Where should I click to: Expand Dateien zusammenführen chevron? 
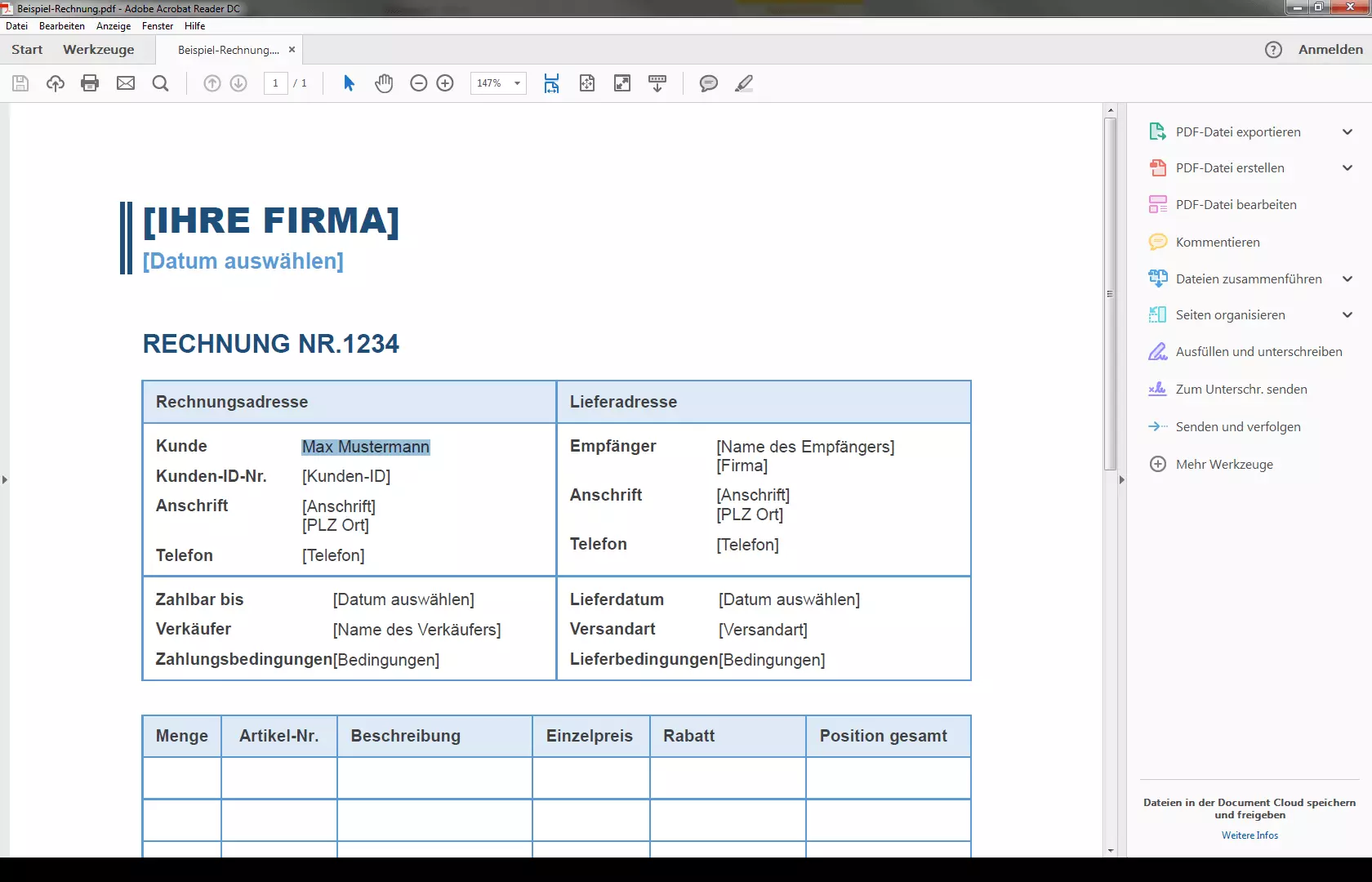point(1347,278)
